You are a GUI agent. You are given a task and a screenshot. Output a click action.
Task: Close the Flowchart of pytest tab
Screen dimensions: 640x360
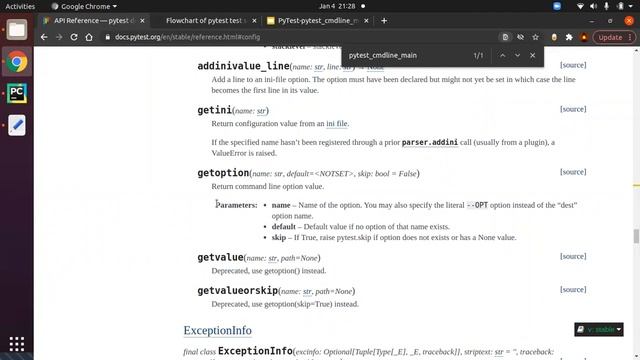point(254,21)
